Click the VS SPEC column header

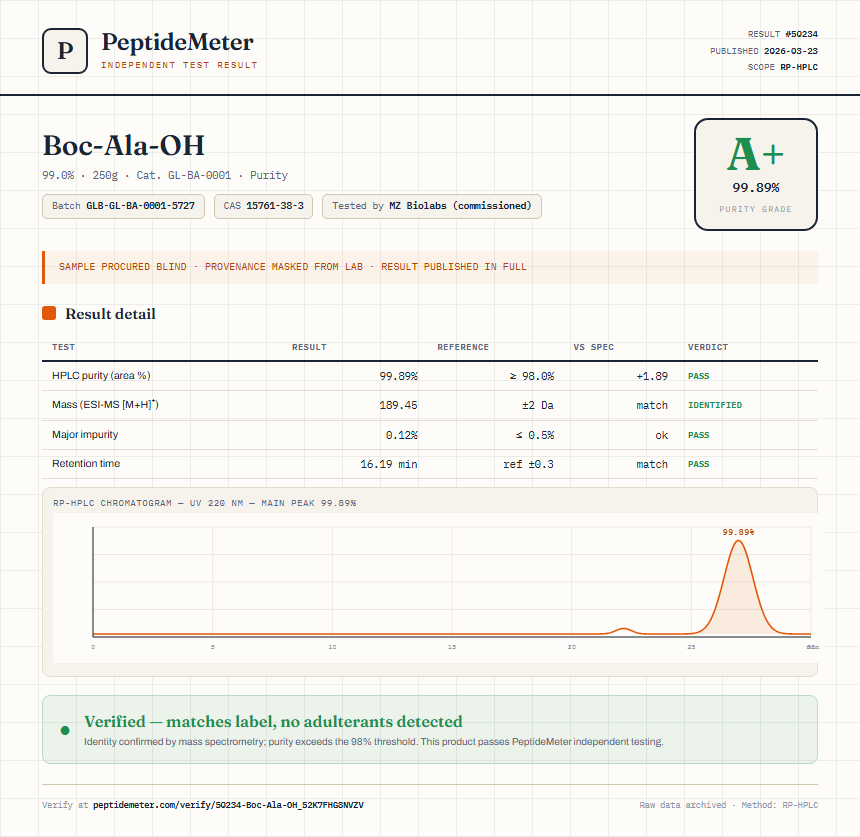593,347
